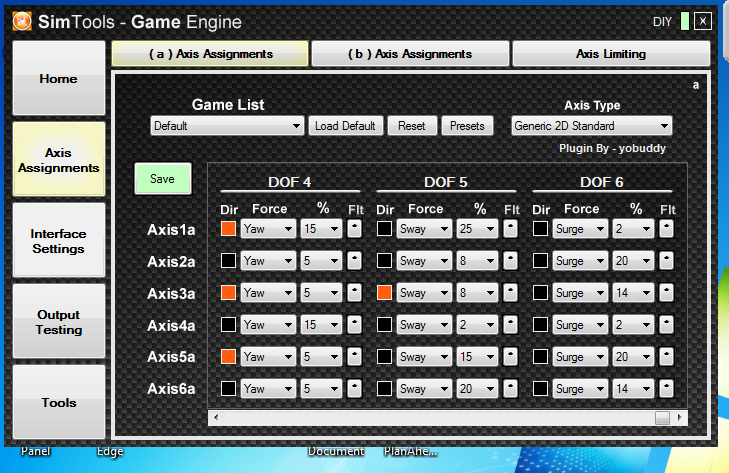This screenshot has width=729, height=473.
Task: Open Axis5a DOF 6 percent dropdown showing 20
Action: point(633,357)
